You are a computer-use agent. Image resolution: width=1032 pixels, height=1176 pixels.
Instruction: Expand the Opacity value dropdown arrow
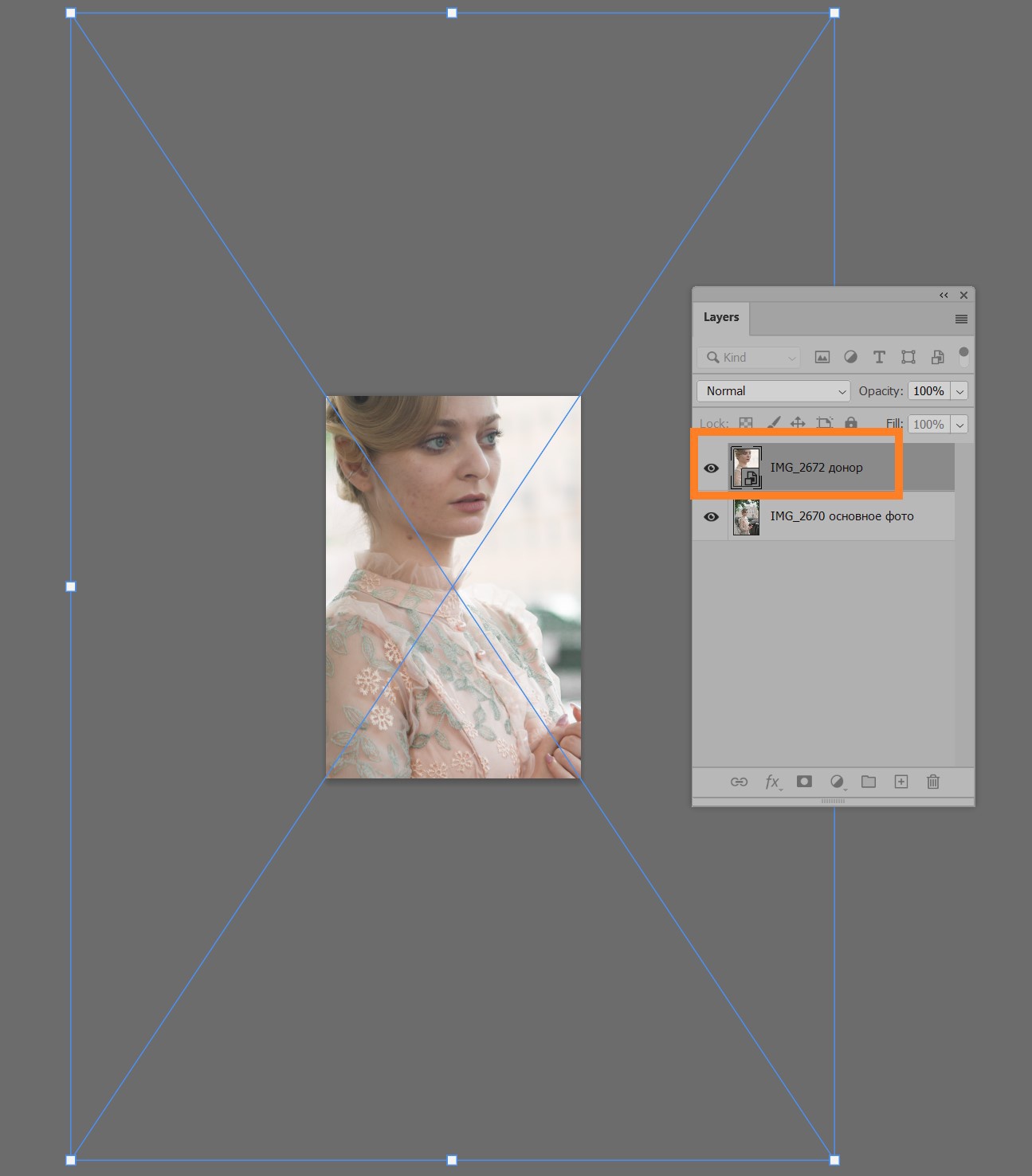point(959,391)
